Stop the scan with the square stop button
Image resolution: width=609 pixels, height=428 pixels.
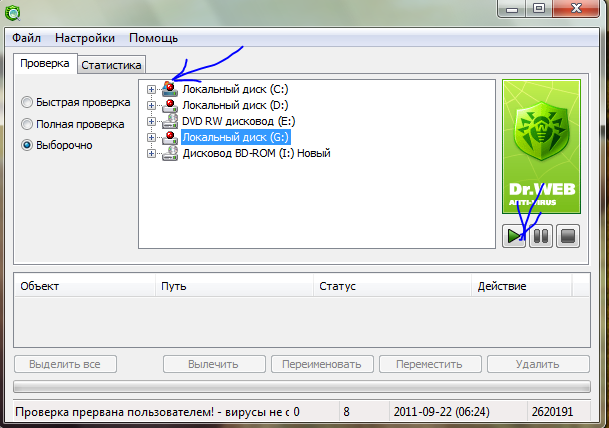click(x=568, y=236)
